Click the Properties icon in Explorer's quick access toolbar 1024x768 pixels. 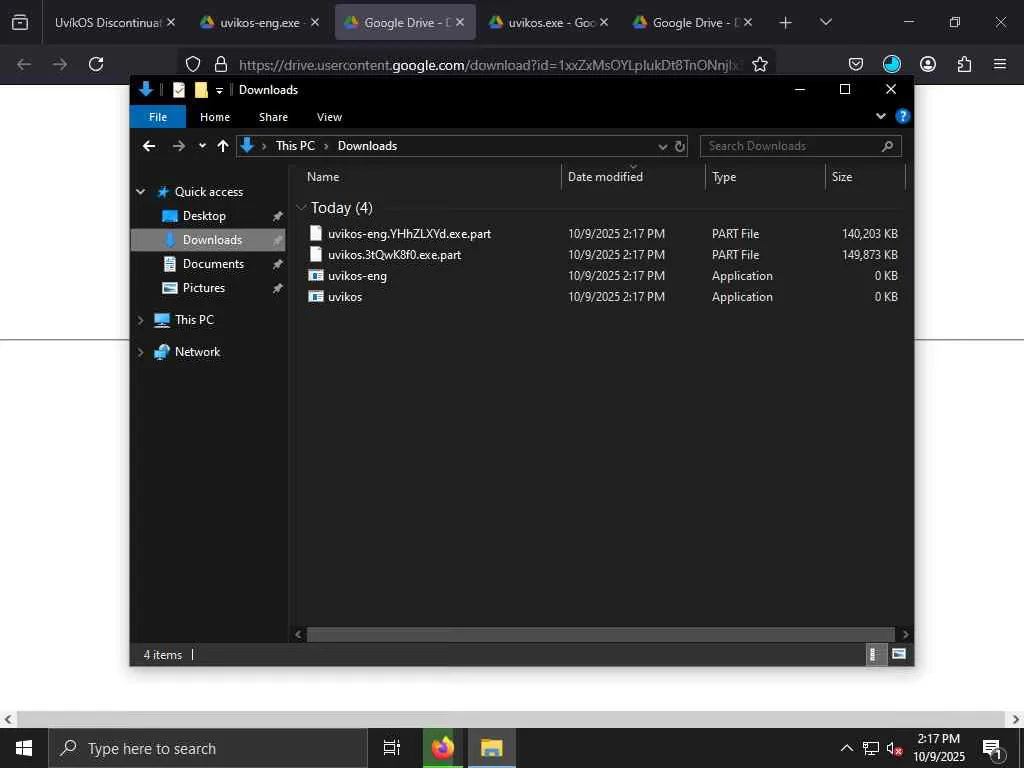[x=179, y=90]
